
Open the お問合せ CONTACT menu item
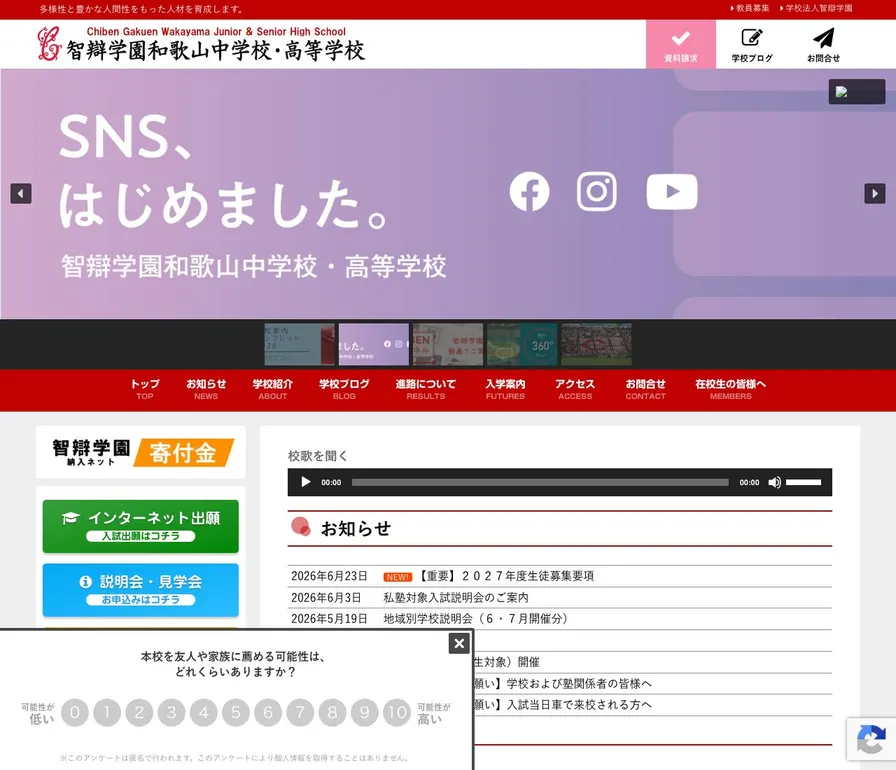point(646,390)
